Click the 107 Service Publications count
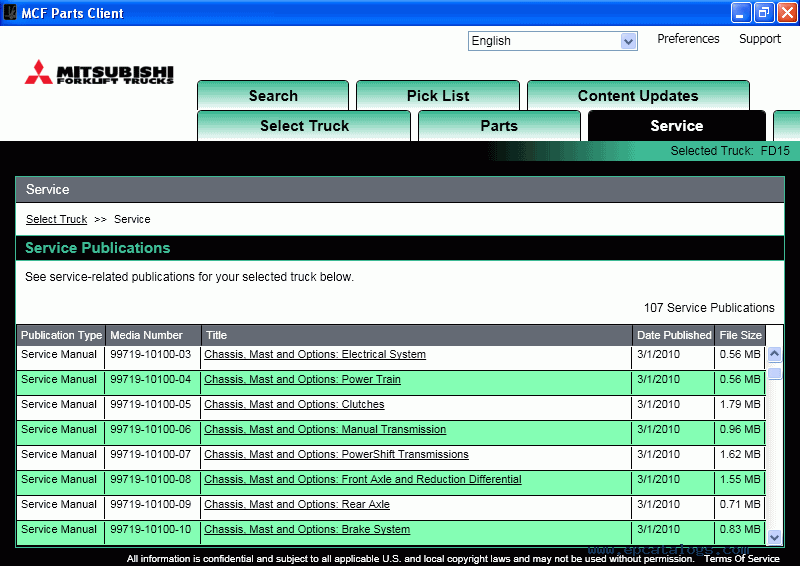 (x=709, y=308)
